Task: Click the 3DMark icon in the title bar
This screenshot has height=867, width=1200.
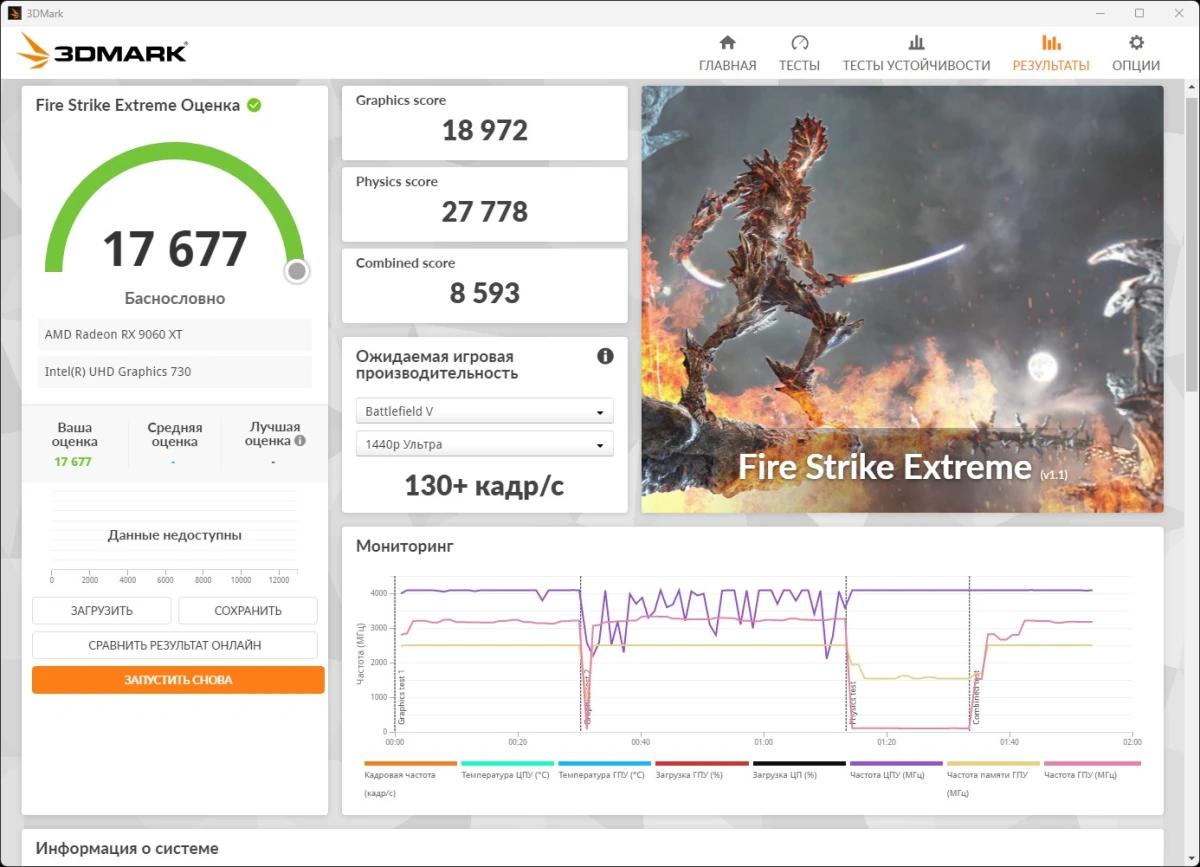Action: tap(14, 13)
